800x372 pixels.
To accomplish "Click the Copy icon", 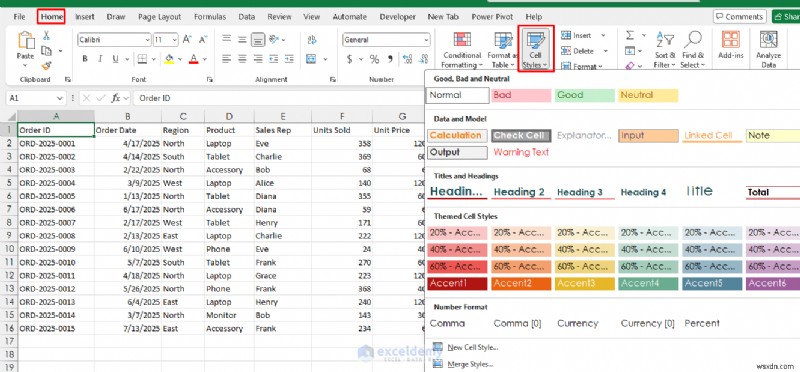I will pyautogui.click(x=46, y=51).
